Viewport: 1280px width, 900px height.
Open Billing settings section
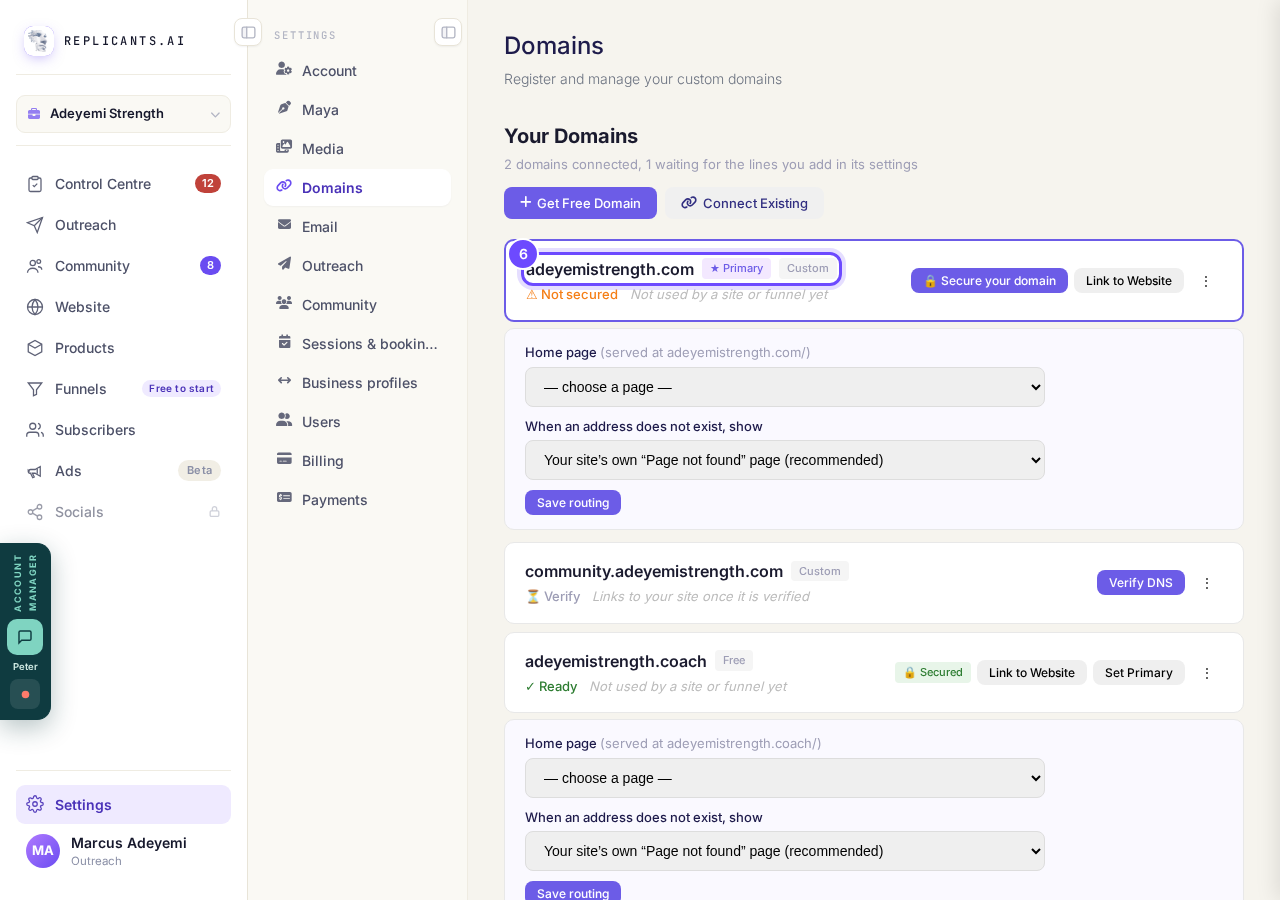357,461
